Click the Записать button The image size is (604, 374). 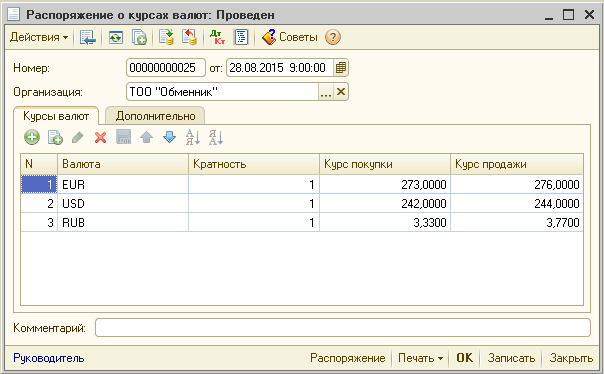coord(511,358)
